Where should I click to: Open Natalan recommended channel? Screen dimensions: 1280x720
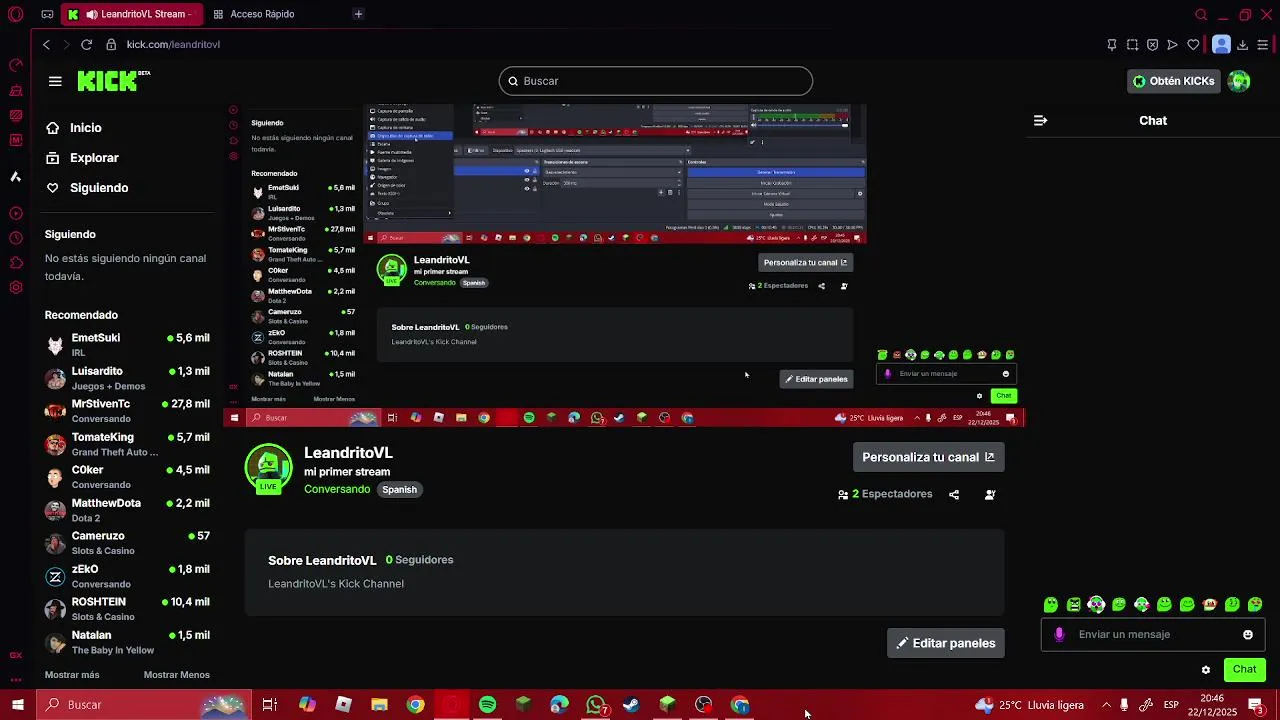[127, 642]
